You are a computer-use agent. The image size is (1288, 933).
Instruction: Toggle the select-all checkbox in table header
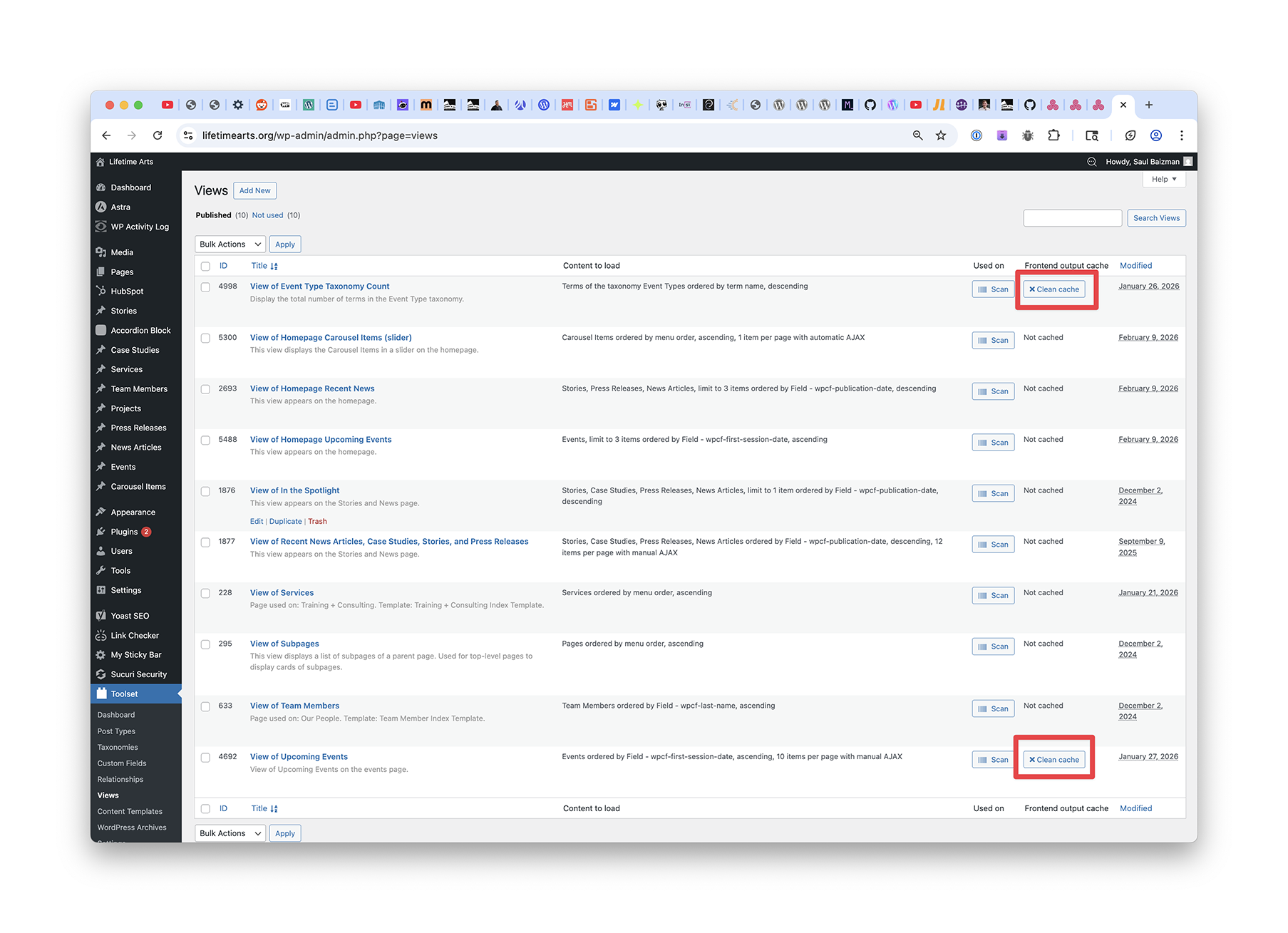205,266
